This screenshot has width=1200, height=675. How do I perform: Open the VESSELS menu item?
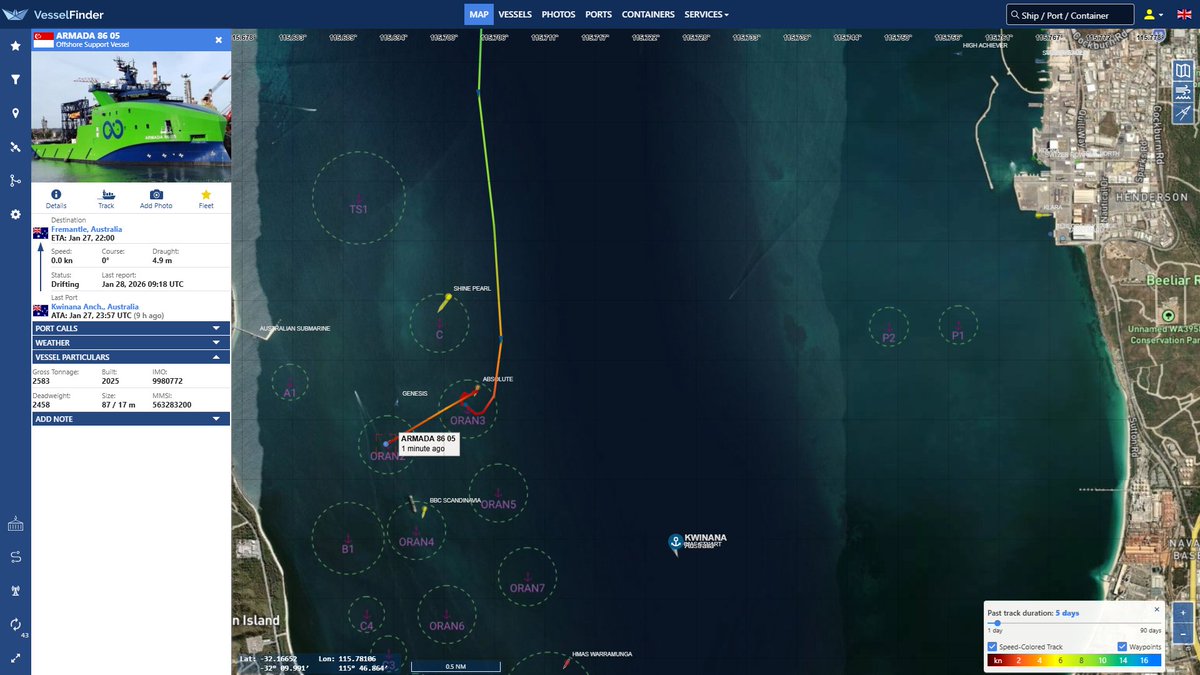515,14
